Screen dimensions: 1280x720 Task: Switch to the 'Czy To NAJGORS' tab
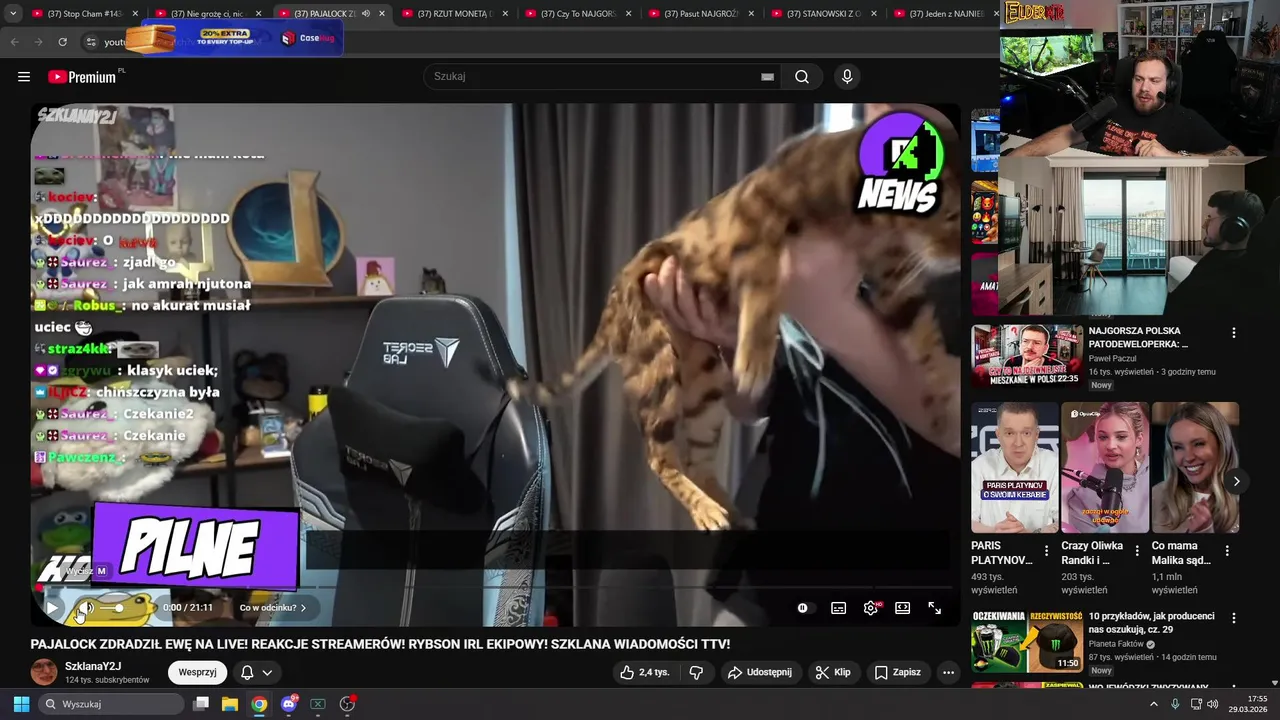578,14
